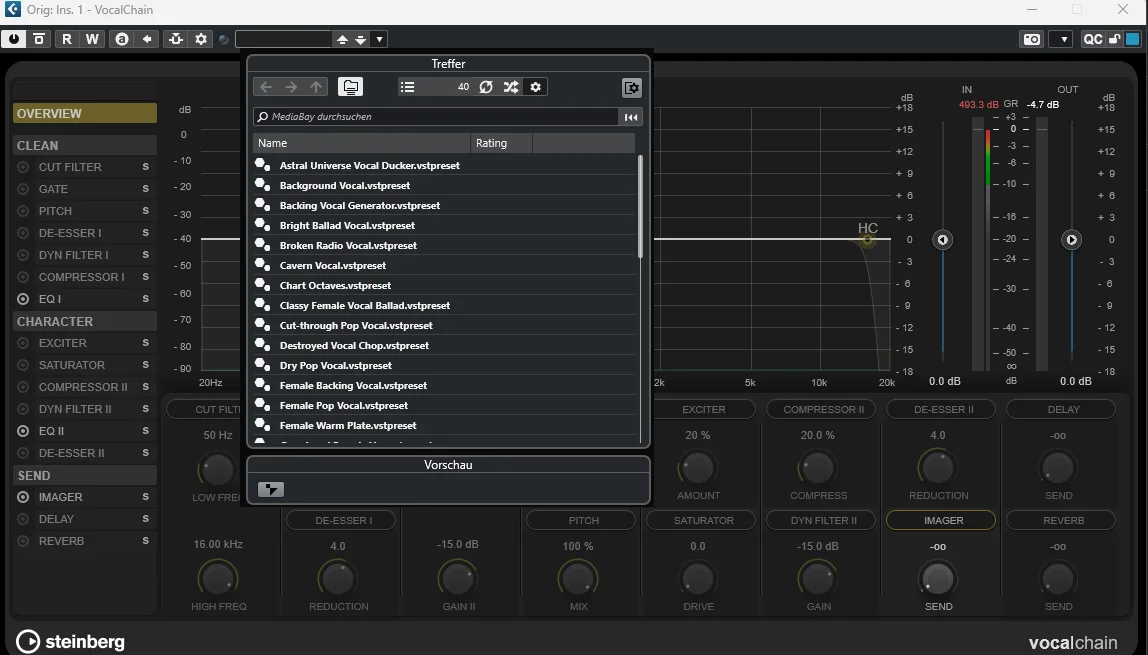Open the window layout setup icon
Screen dimensions: 1148x655
coord(631,88)
